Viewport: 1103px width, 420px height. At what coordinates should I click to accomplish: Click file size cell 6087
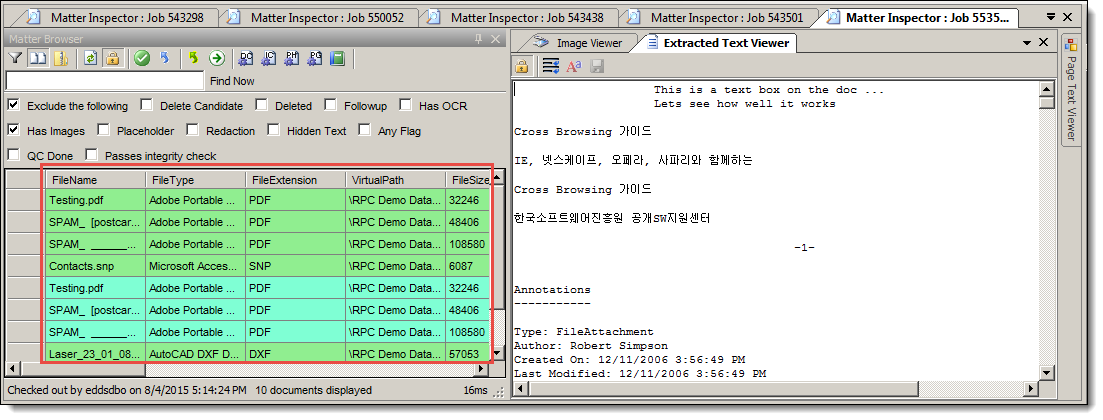click(468, 267)
